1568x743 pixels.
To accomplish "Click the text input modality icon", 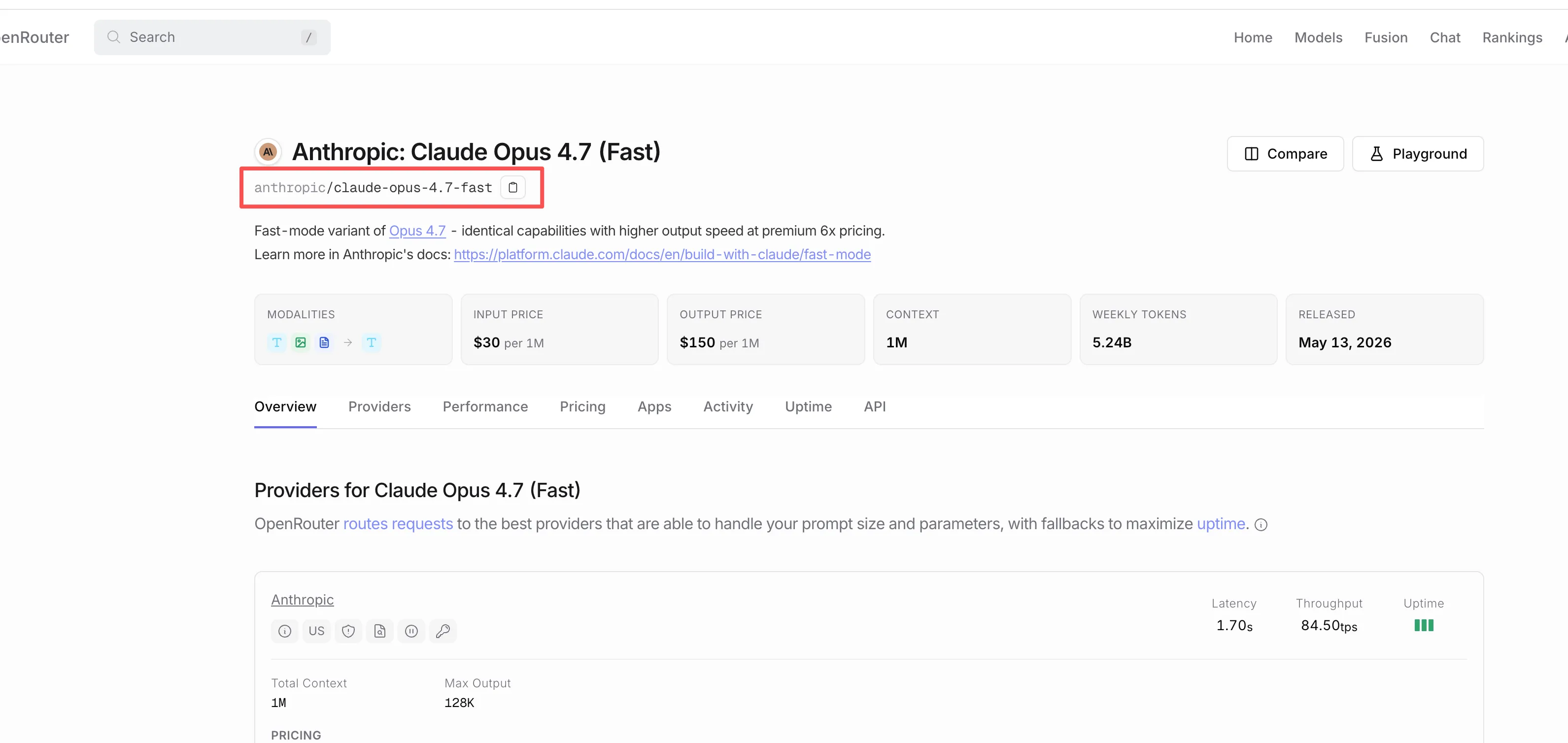I will click(277, 342).
